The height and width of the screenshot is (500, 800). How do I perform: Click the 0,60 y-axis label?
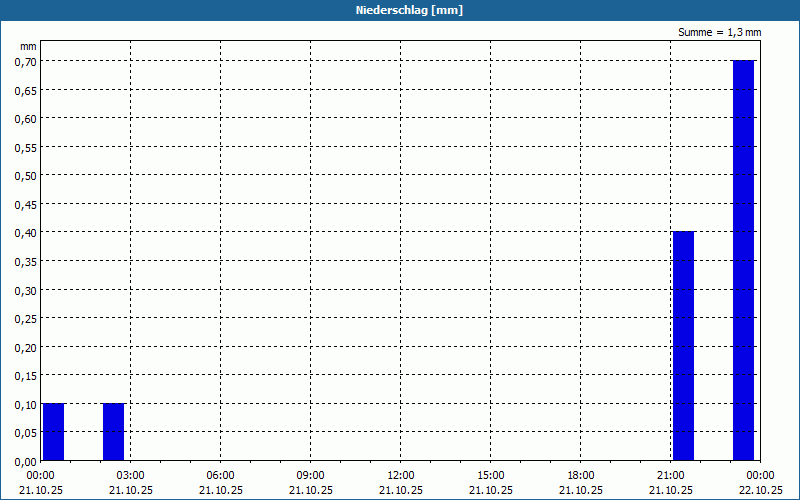pyautogui.click(x=26, y=118)
